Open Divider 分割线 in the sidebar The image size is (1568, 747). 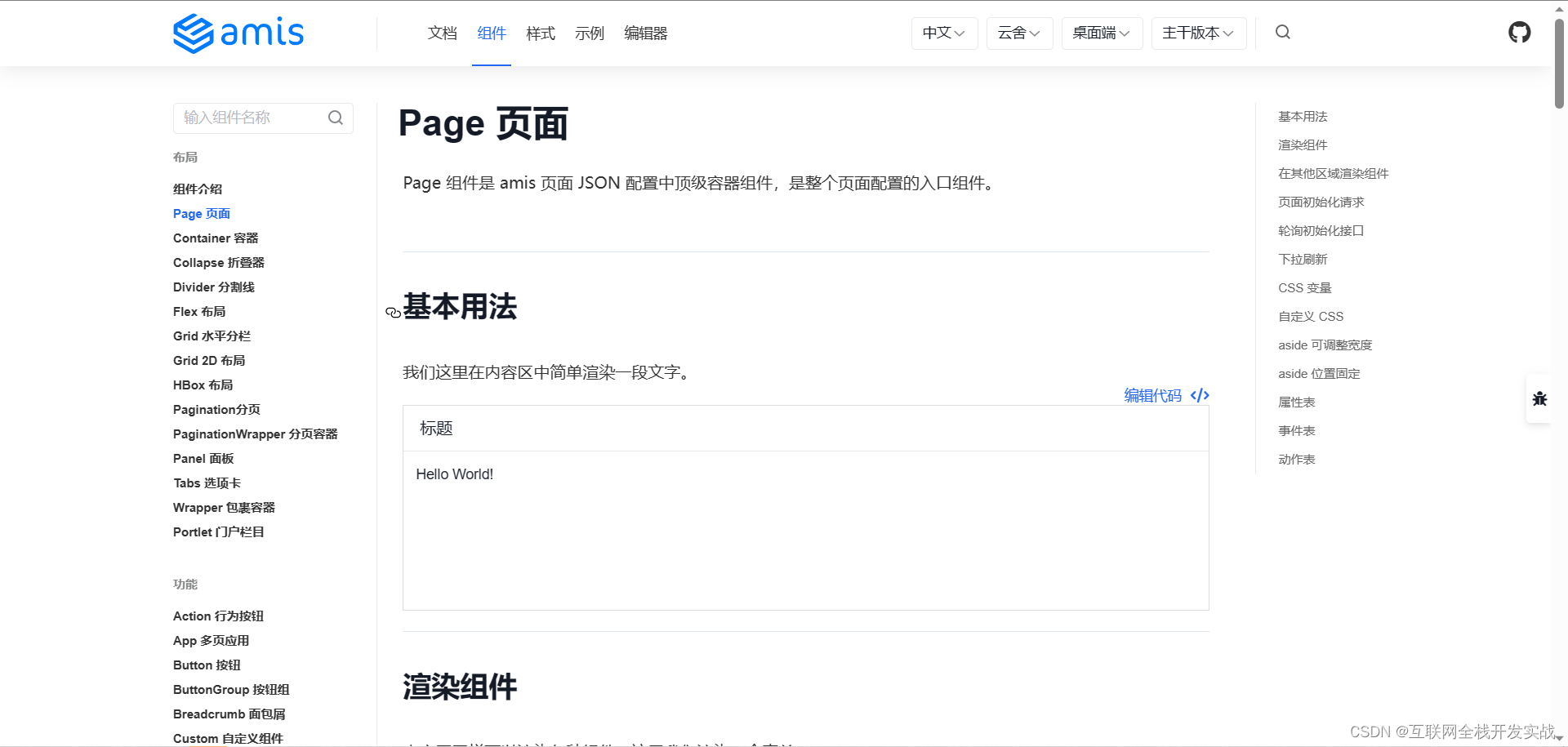(x=214, y=287)
